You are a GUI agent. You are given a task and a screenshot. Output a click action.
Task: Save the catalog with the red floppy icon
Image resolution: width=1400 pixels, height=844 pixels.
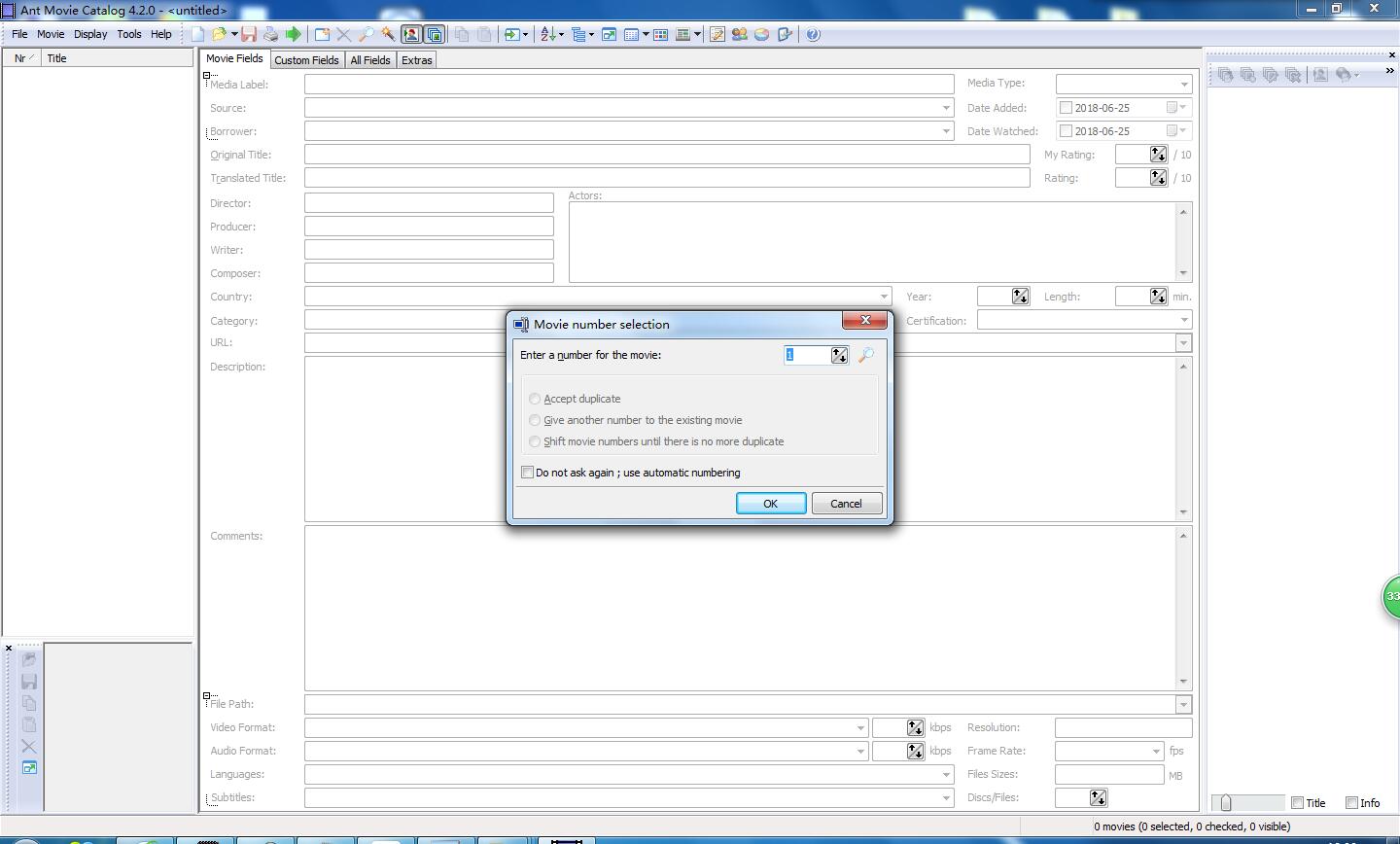pos(249,34)
